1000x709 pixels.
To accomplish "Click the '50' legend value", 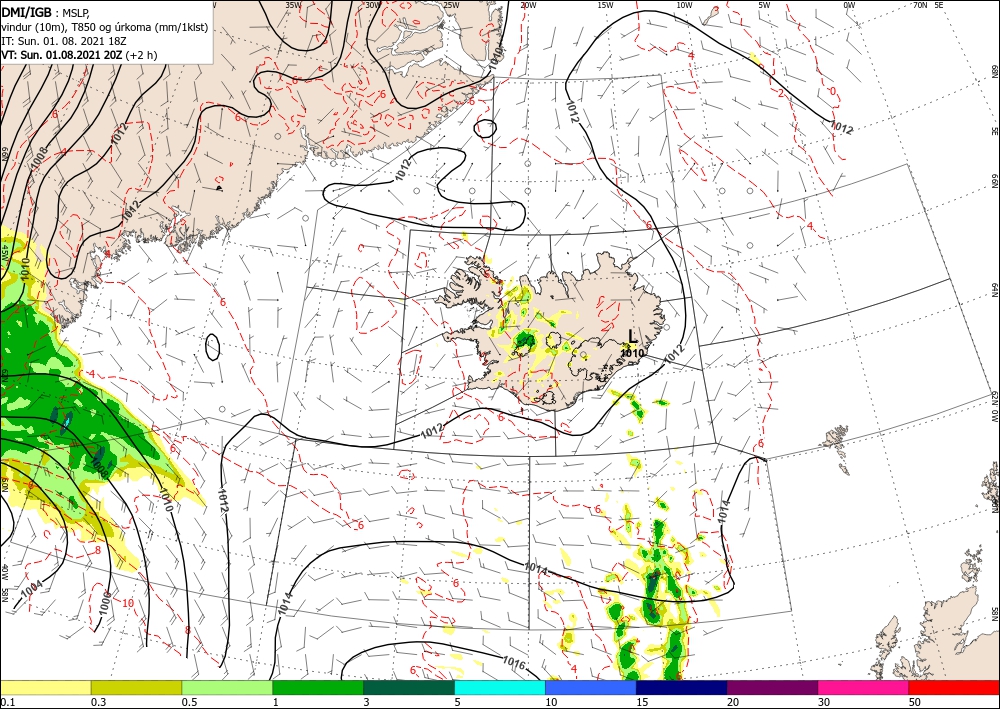I will point(915,702).
